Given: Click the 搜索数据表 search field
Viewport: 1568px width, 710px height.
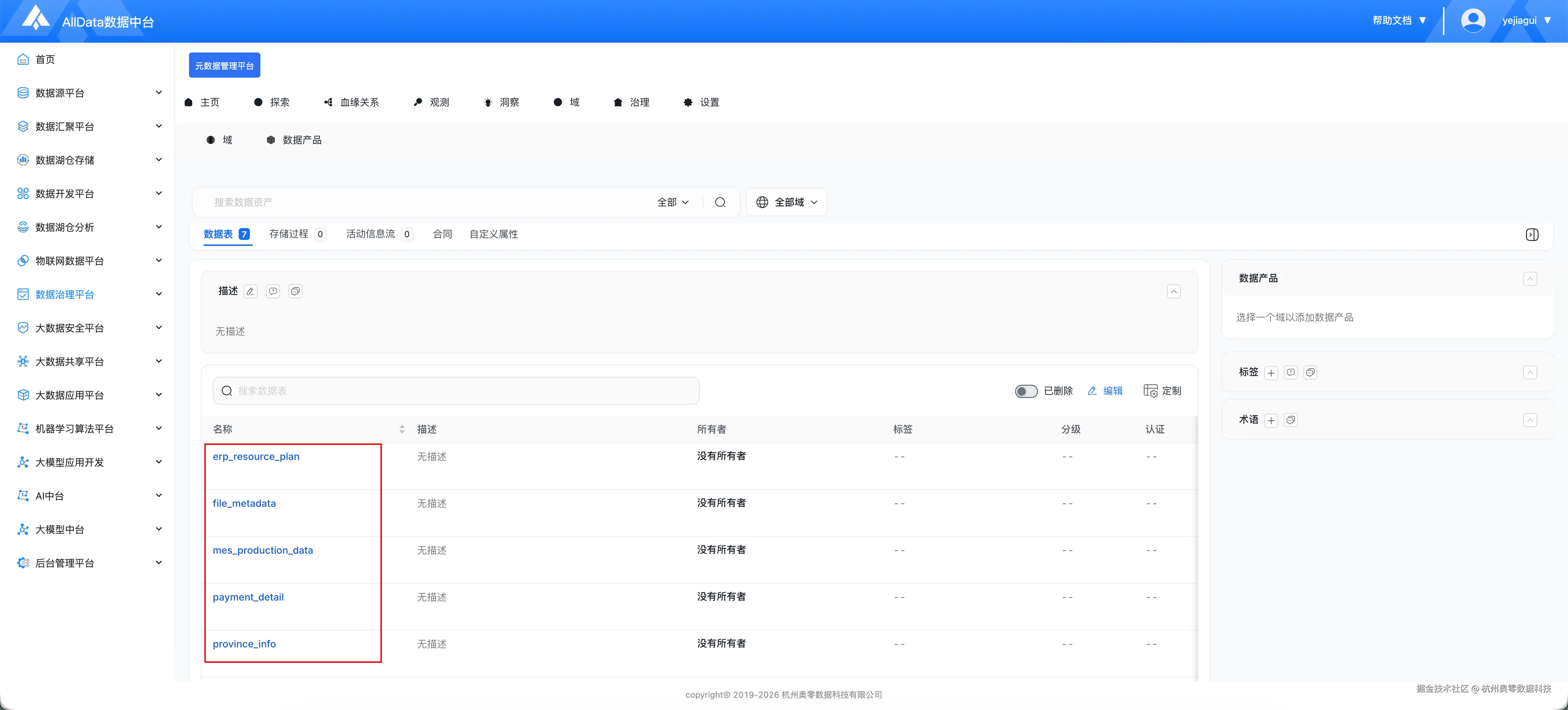Looking at the screenshot, I should click(x=456, y=391).
